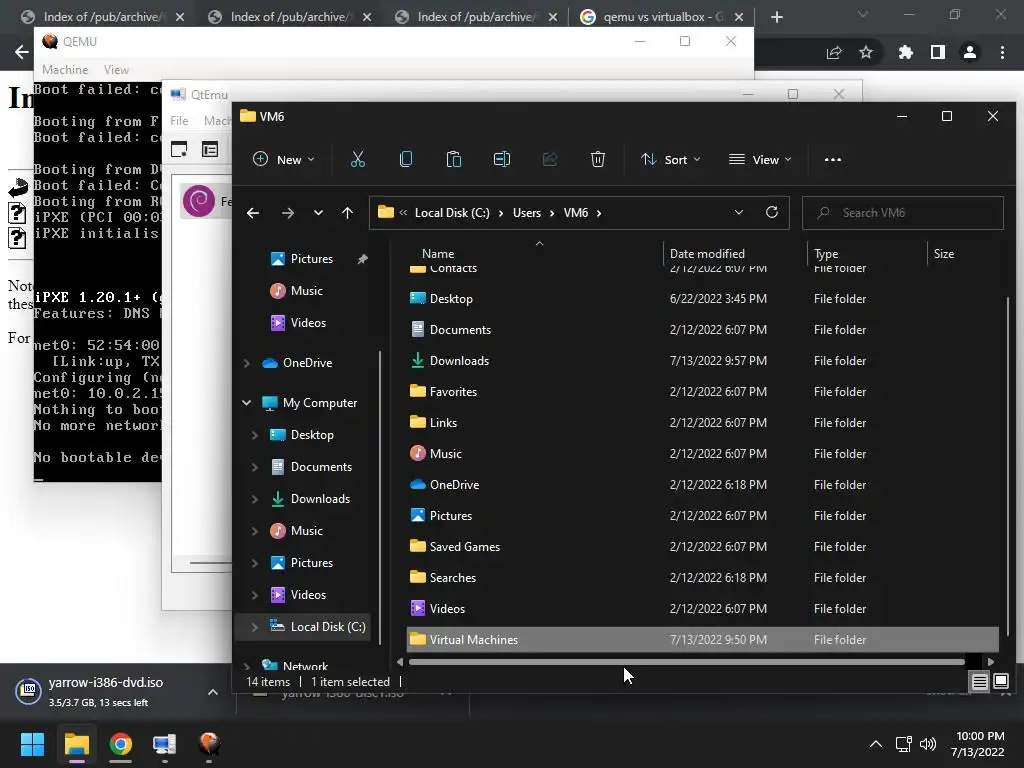Click the Cut icon in Explorer toolbar
The width and height of the screenshot is (1024, 768).
click(357, 159)
